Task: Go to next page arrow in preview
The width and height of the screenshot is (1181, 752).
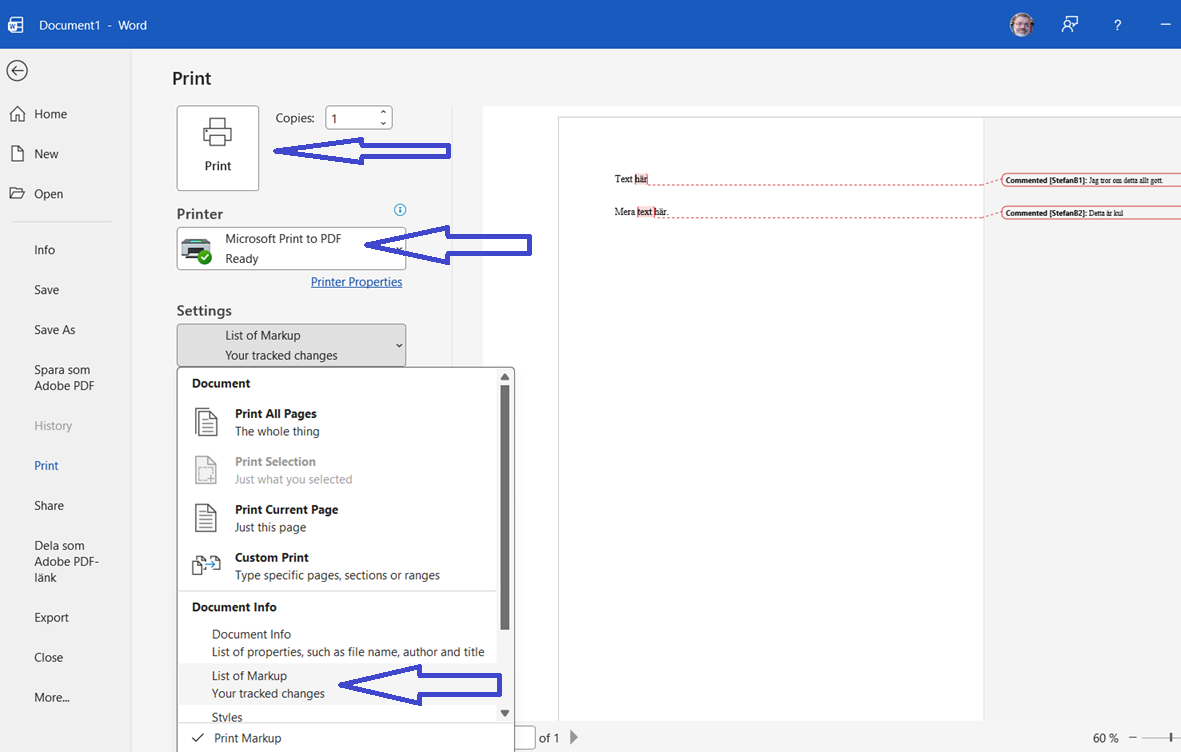Action: point(574,737)
